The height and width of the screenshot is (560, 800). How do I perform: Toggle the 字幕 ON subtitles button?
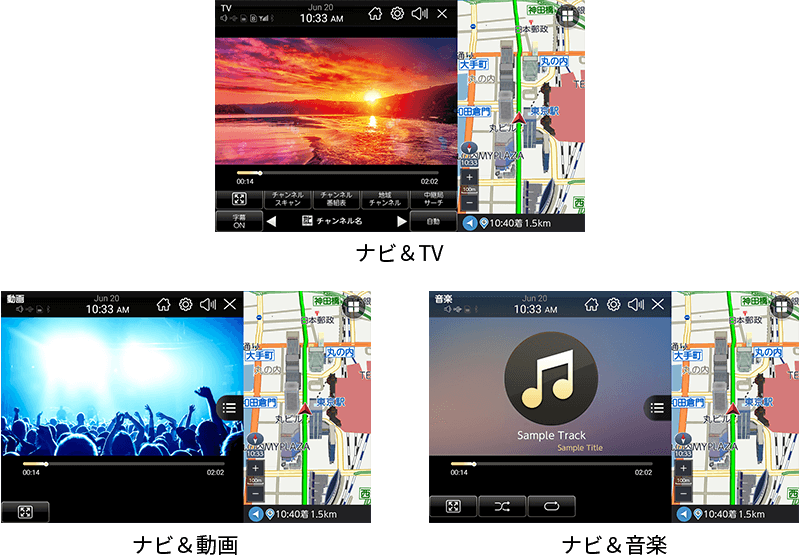239,222
